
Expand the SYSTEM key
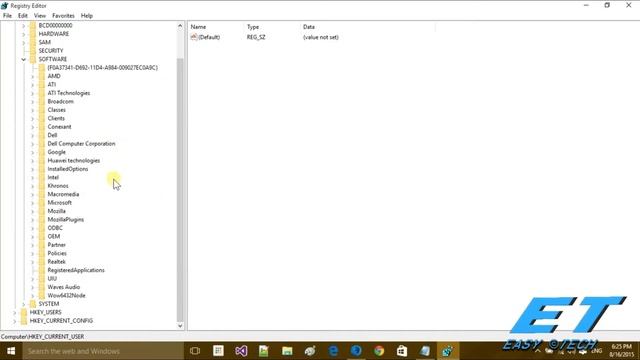click(x=24, y=304)
